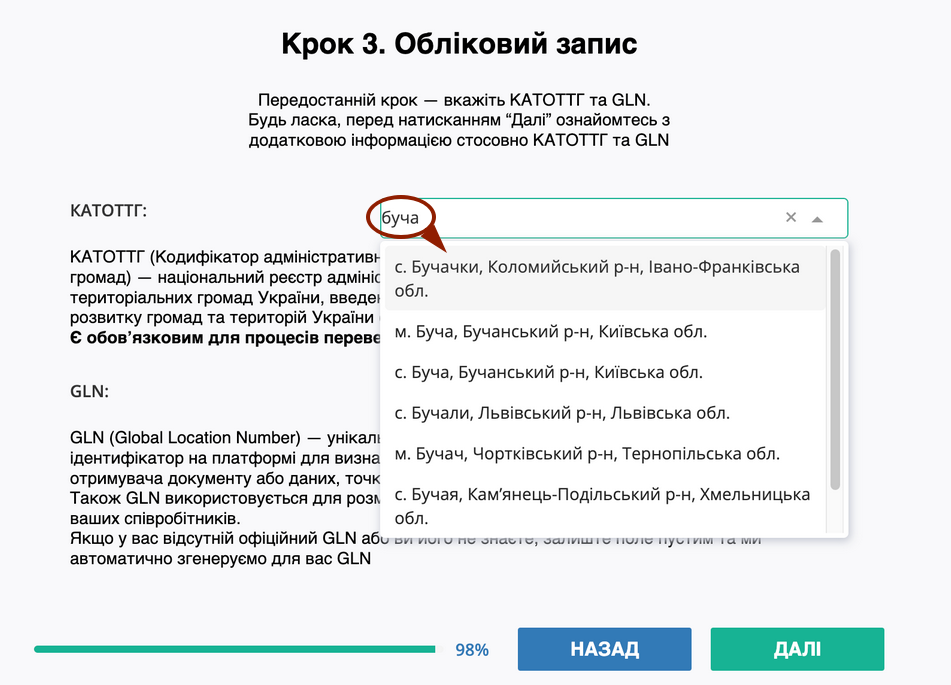Click the КАТОТТГ: field label
Screen dimensions: 951x685
[109, 211]
